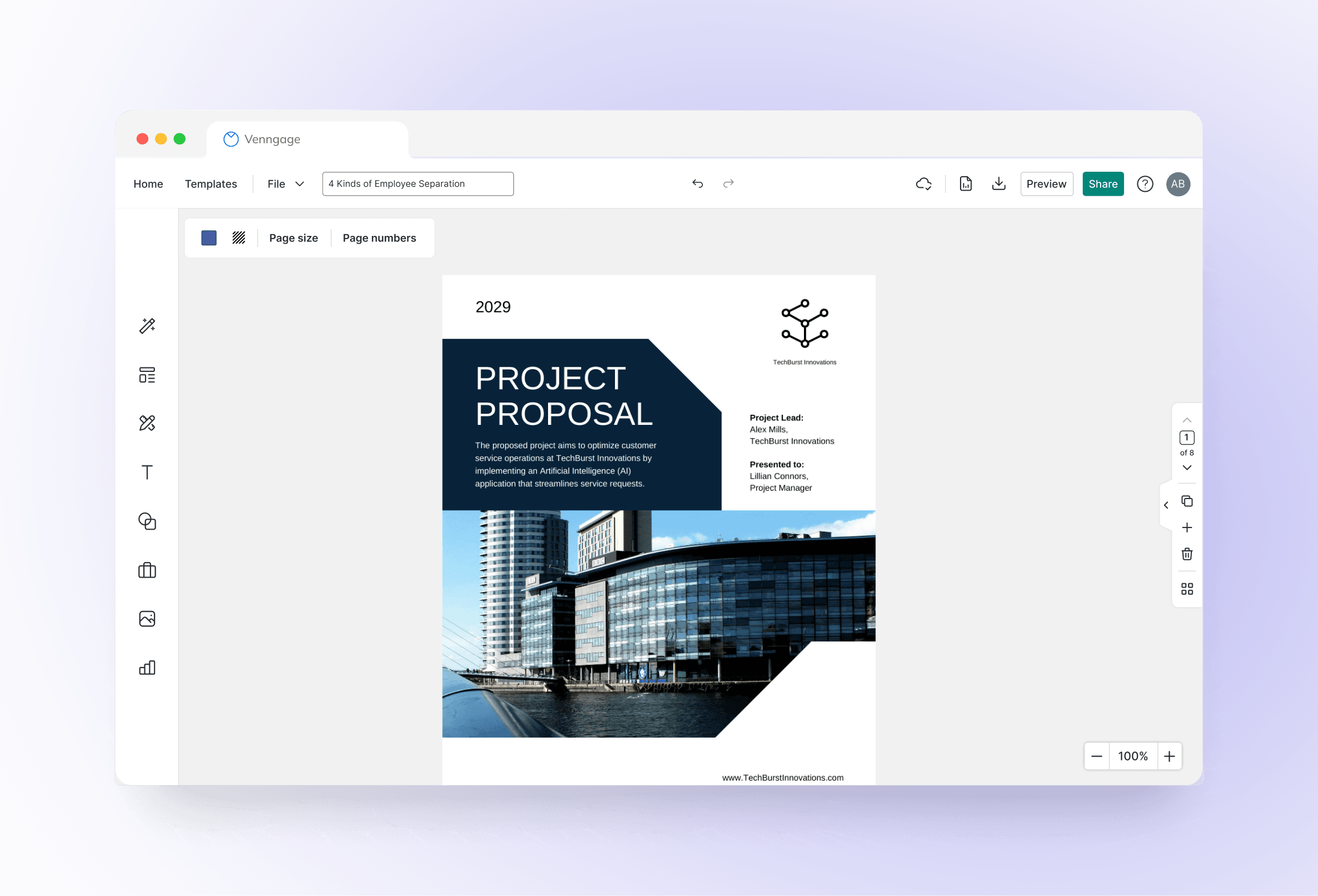Open the magic wand AI tool
This screenshot has width=1318, height=896.
(x=147, y=326)
